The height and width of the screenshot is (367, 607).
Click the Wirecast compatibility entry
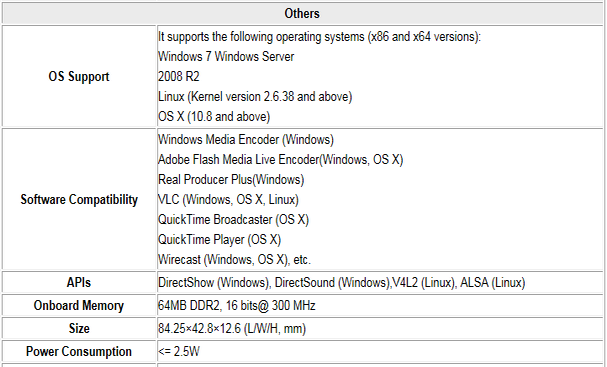(235, 259)
